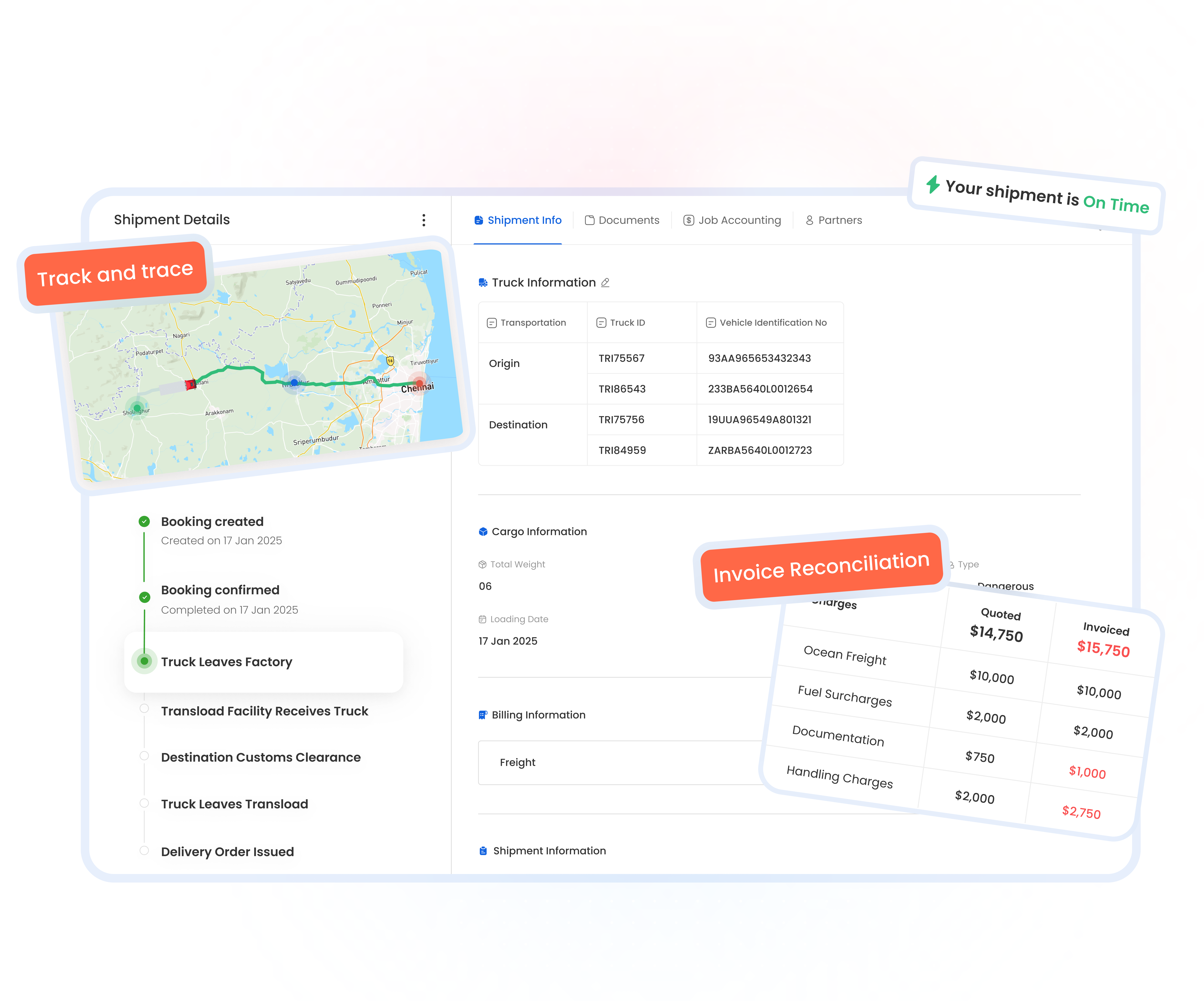Click the Shipment Information clipboard icon
The width and height of the screenshot is (1204, 1001).
point(483,851)
